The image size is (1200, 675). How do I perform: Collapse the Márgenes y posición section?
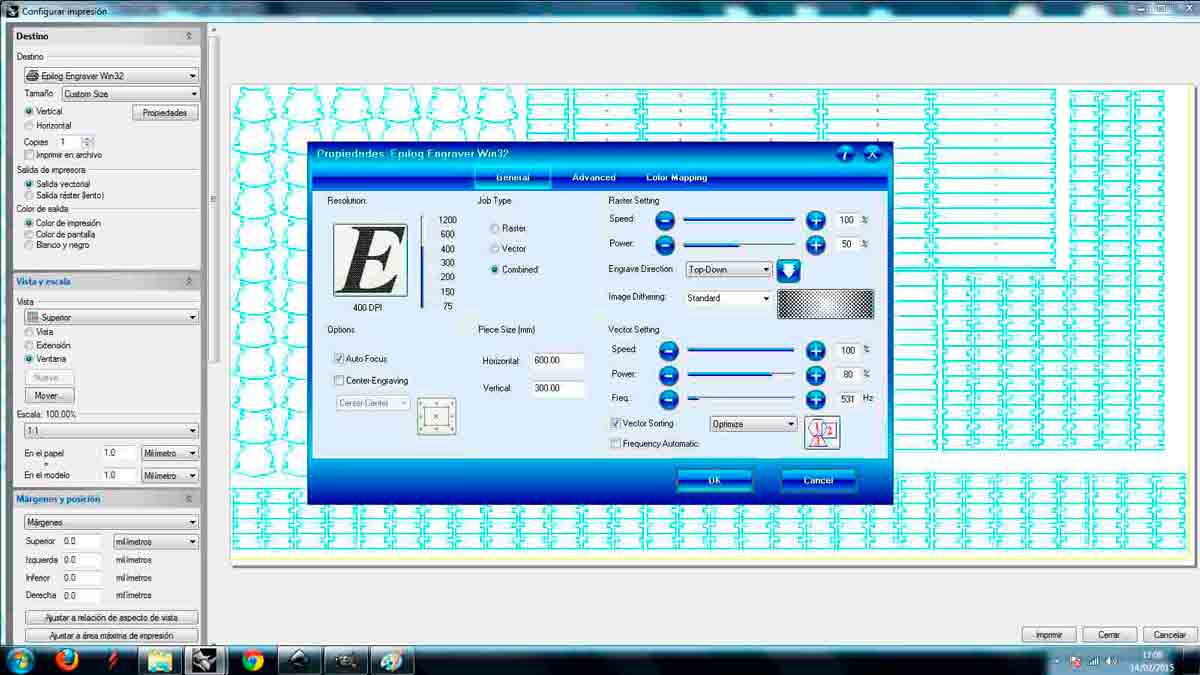(189, 499)
